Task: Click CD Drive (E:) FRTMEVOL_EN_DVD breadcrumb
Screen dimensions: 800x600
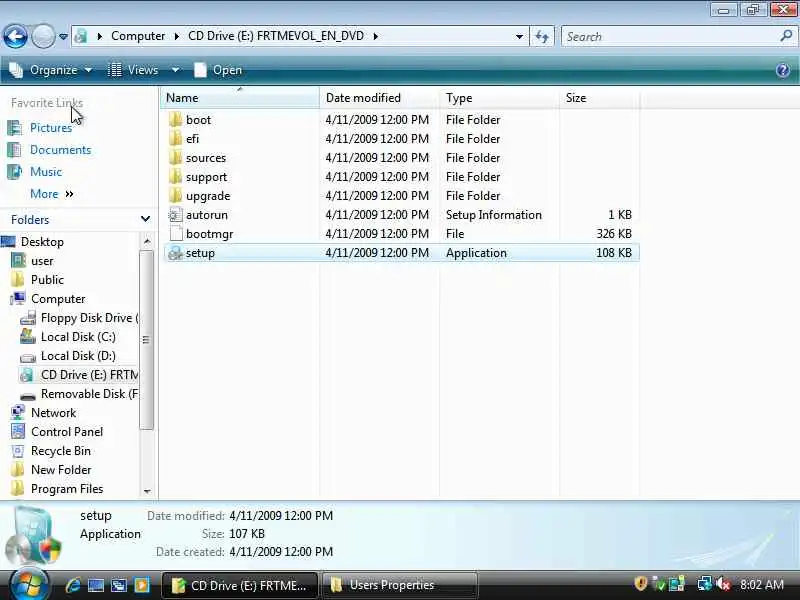Action: coord(276,36)
